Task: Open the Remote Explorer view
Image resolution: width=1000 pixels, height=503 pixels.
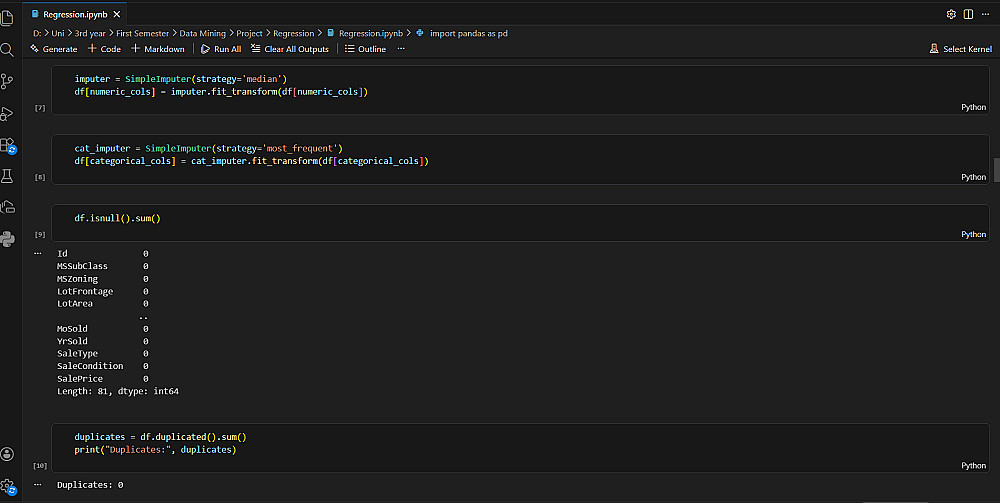Action: (x=7, y=207)
